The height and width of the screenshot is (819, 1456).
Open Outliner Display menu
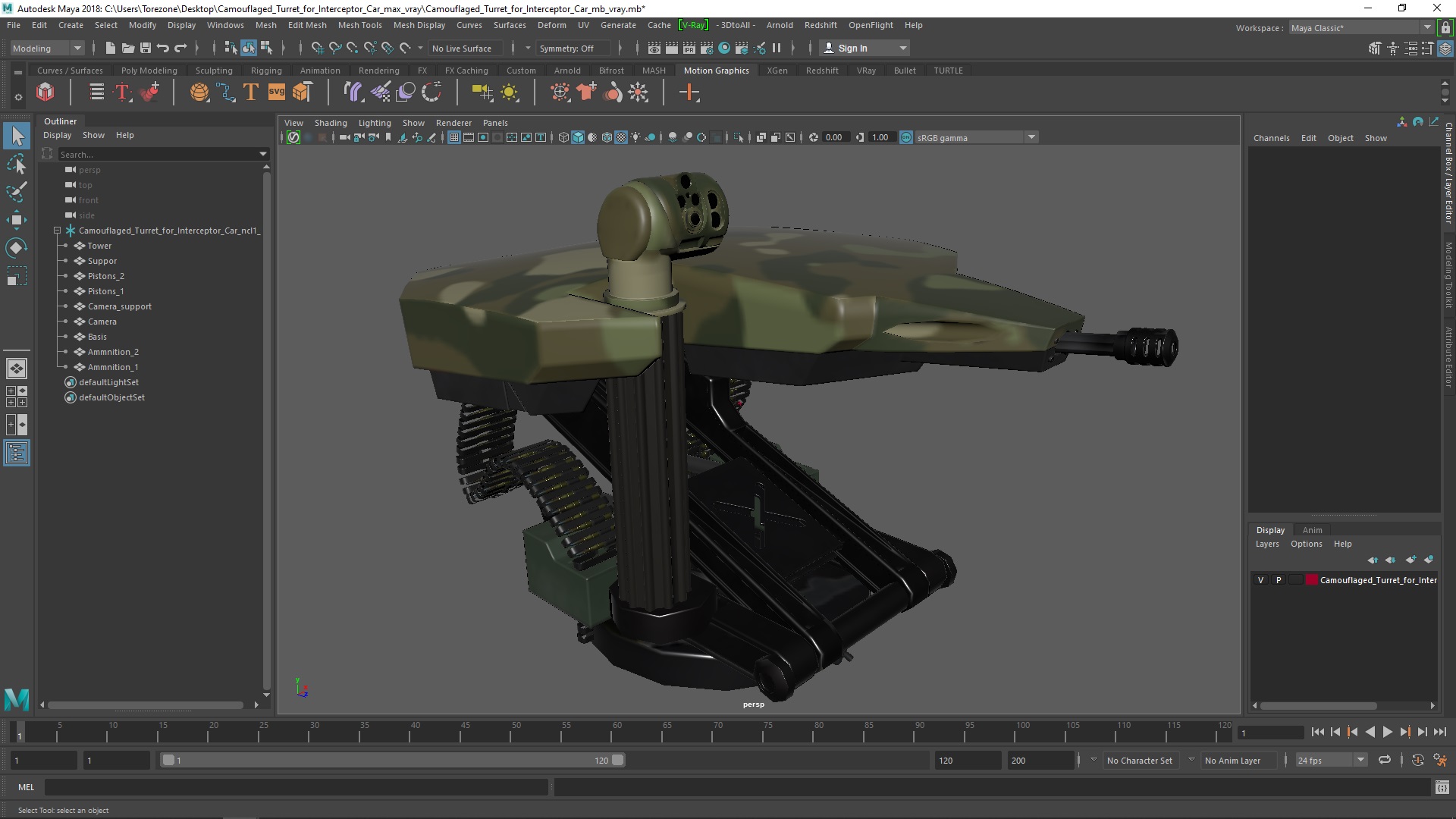[x=57, y=135]
